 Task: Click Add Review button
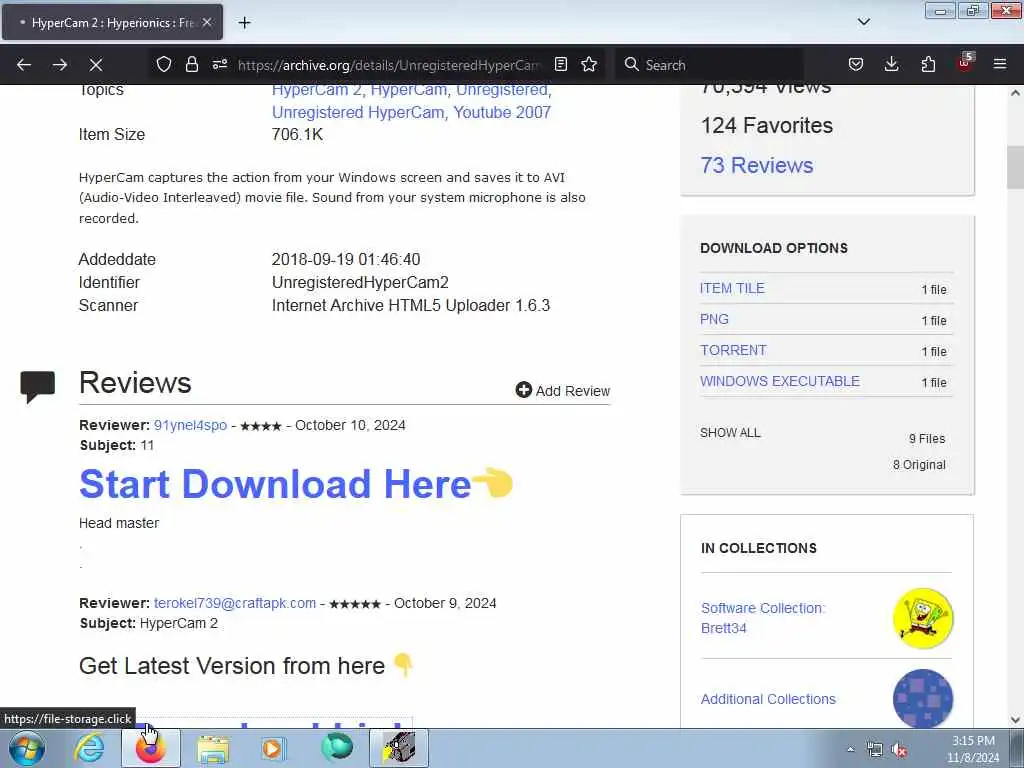[563, 391]
